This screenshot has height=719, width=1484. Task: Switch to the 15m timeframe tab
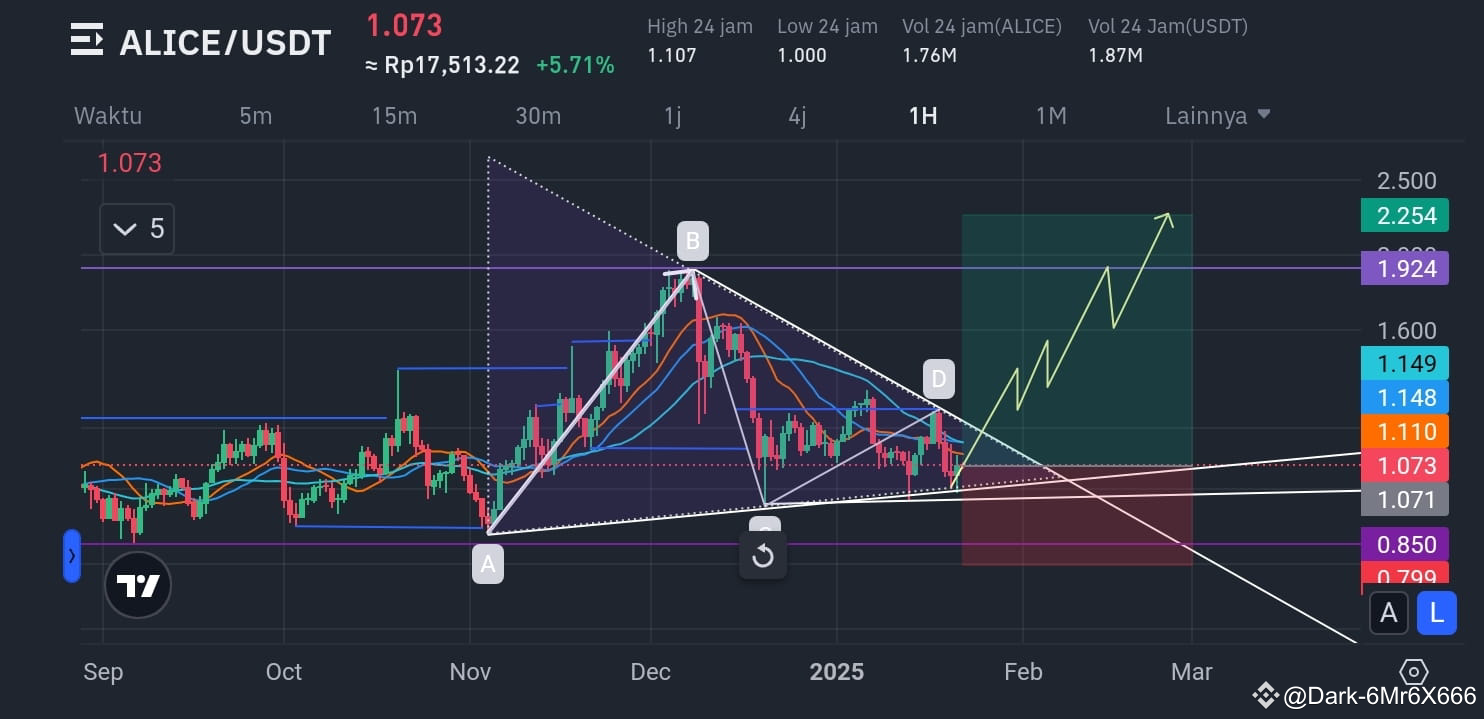click(x=394, y=115)
